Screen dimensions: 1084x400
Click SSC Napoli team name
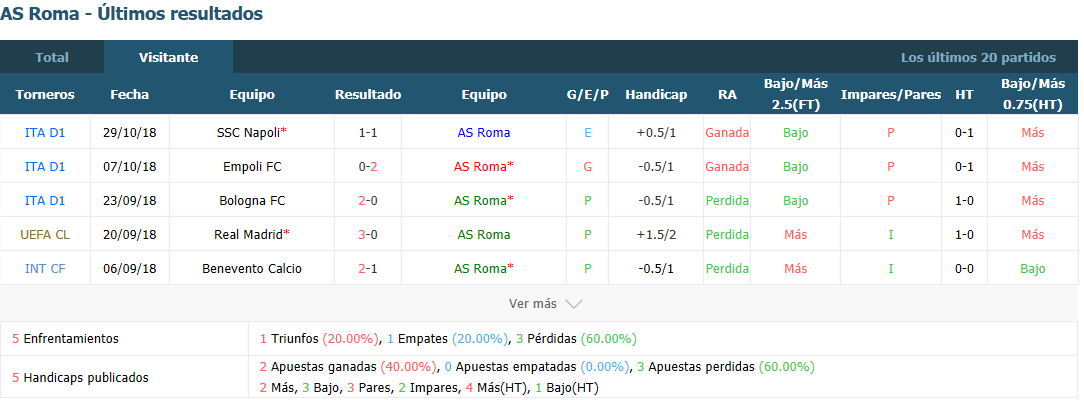249,133
